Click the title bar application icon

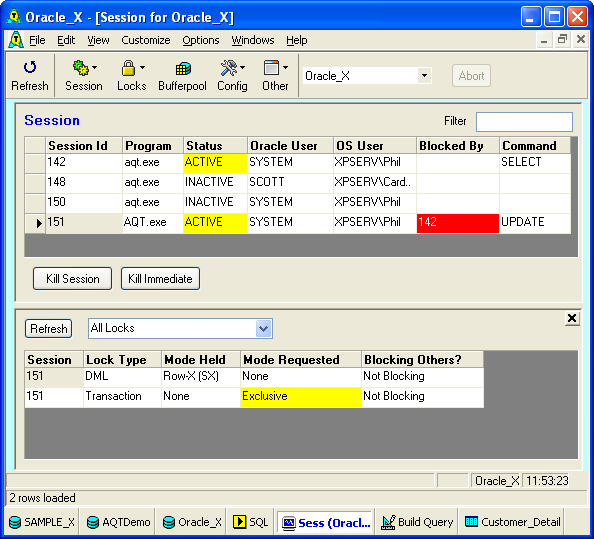(x=14, y=17)
